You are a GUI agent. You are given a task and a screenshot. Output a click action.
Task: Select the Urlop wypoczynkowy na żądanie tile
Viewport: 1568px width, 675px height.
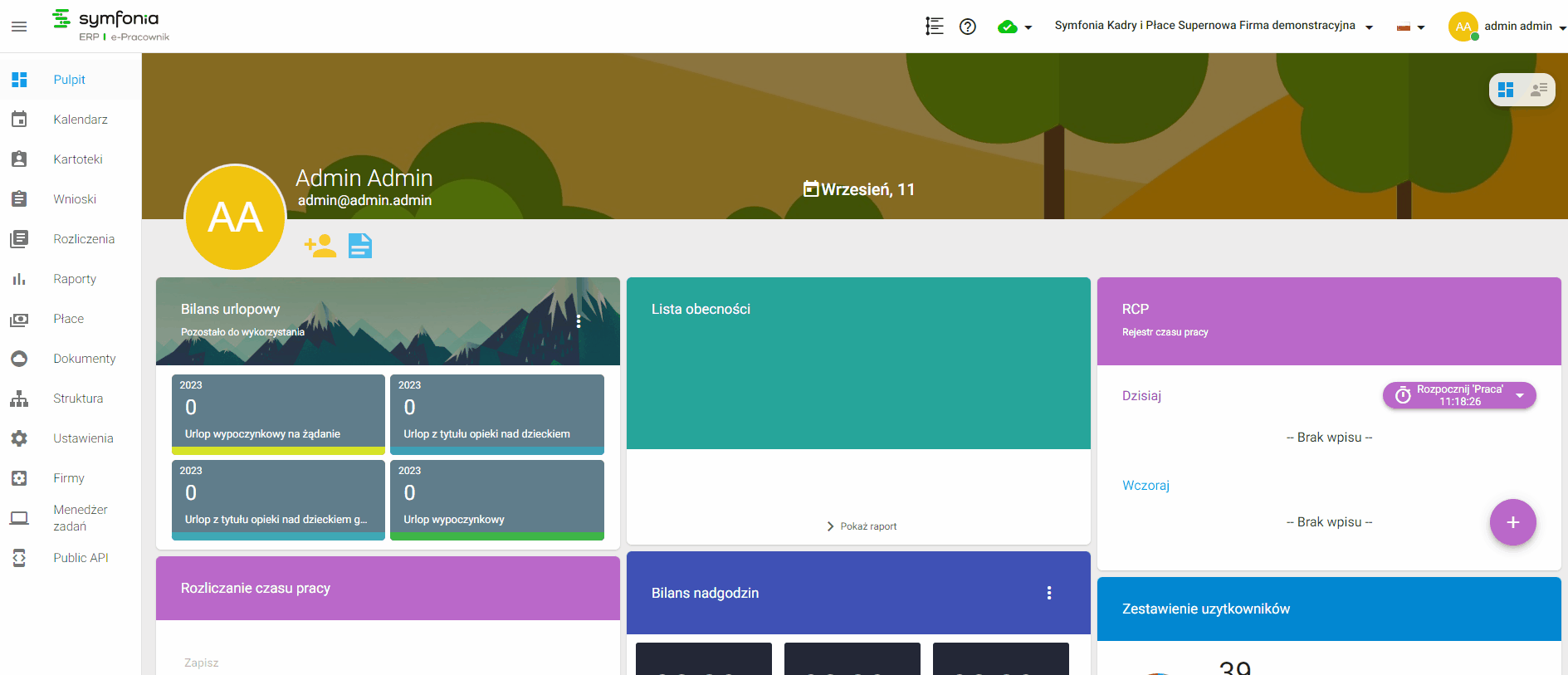[278, 414]
